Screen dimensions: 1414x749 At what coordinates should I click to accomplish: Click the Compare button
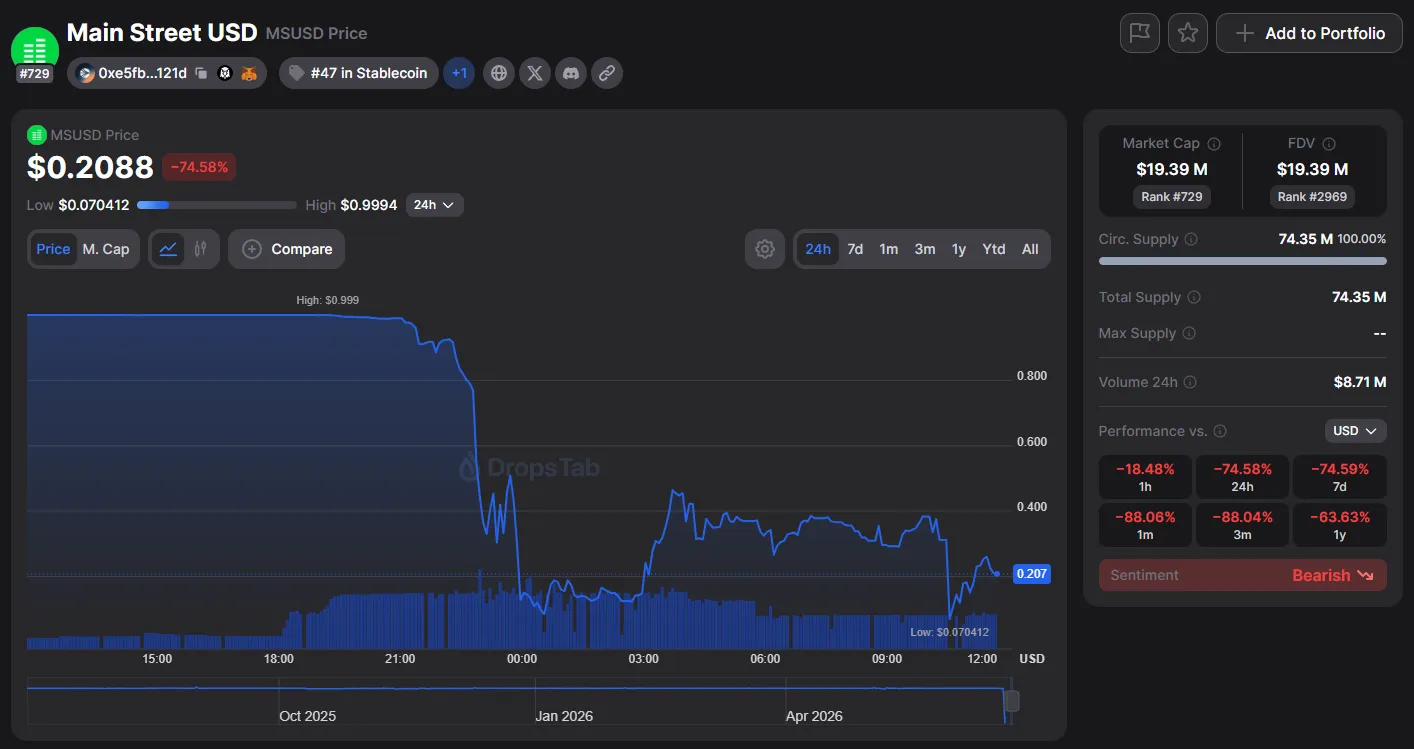pos(286,249)
